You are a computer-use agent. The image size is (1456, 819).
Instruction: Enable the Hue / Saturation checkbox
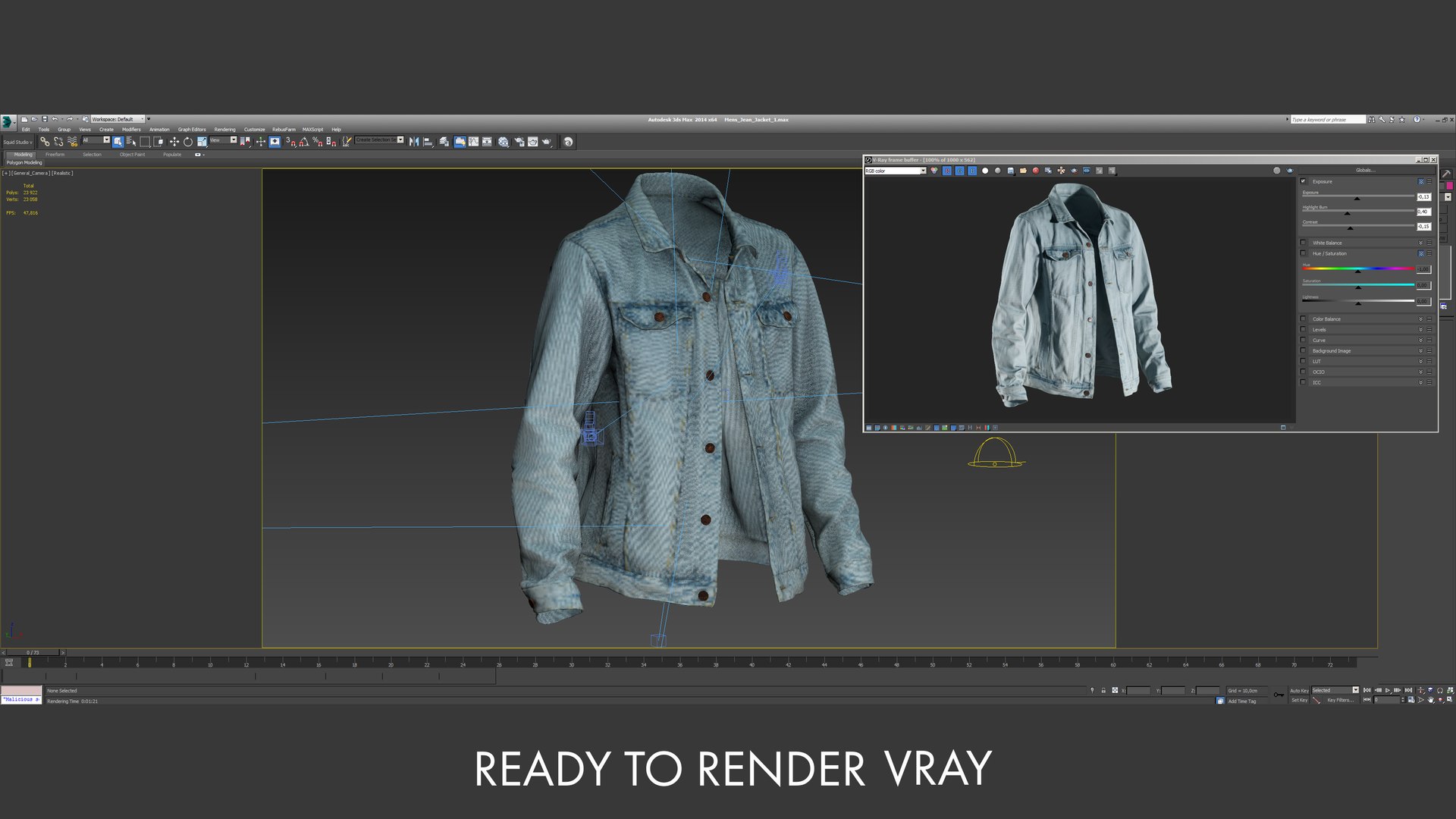click(x=1303, y=253)
